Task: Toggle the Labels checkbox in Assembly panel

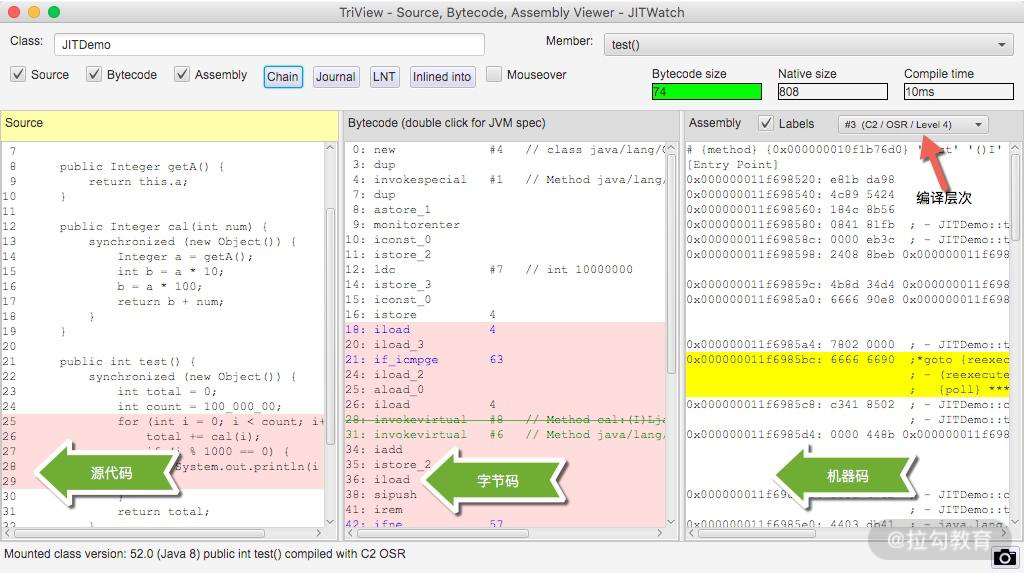Action: point(766,124)
